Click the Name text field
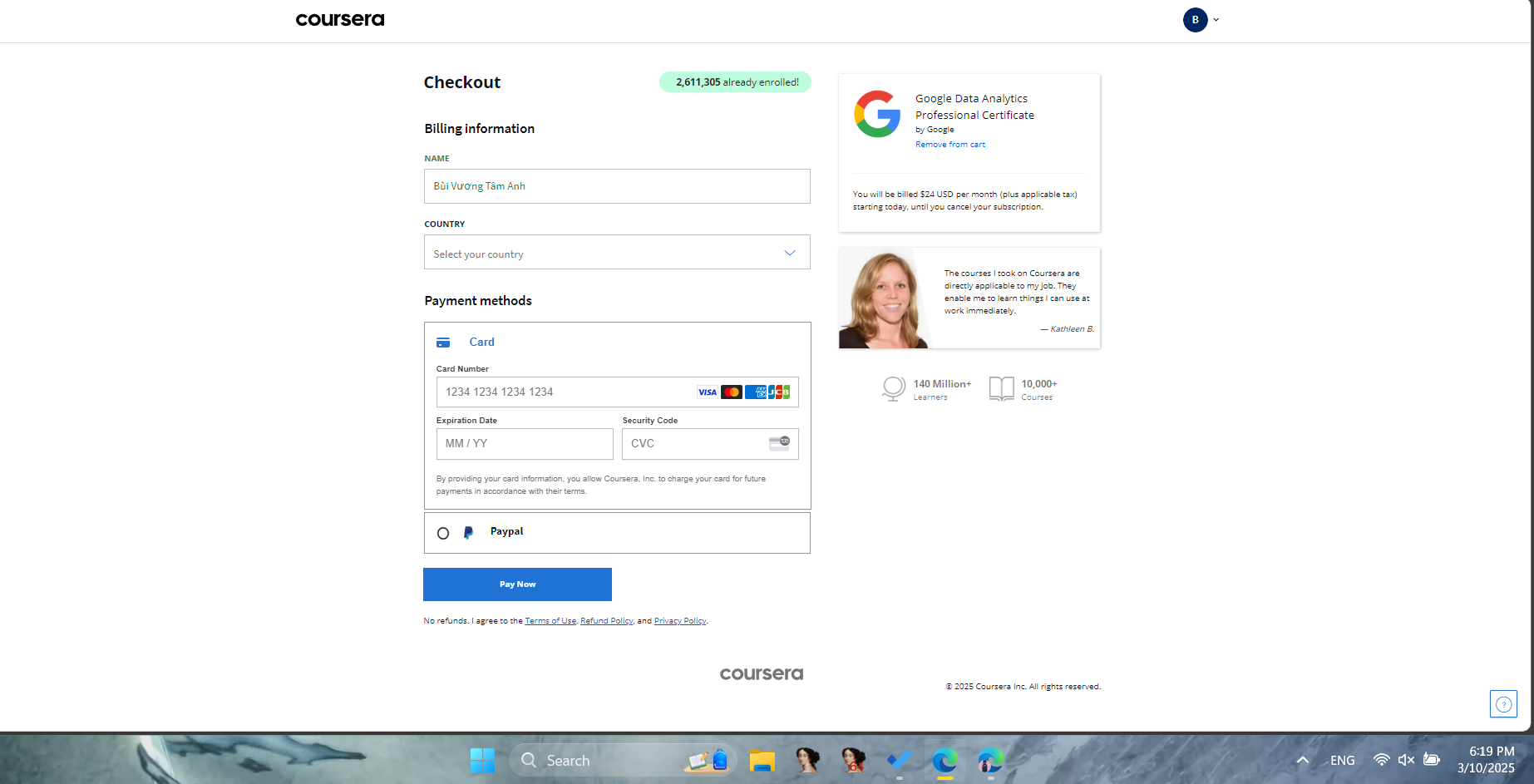The width and height of the screenshot is (1534, 784). [x=616, y=186]
